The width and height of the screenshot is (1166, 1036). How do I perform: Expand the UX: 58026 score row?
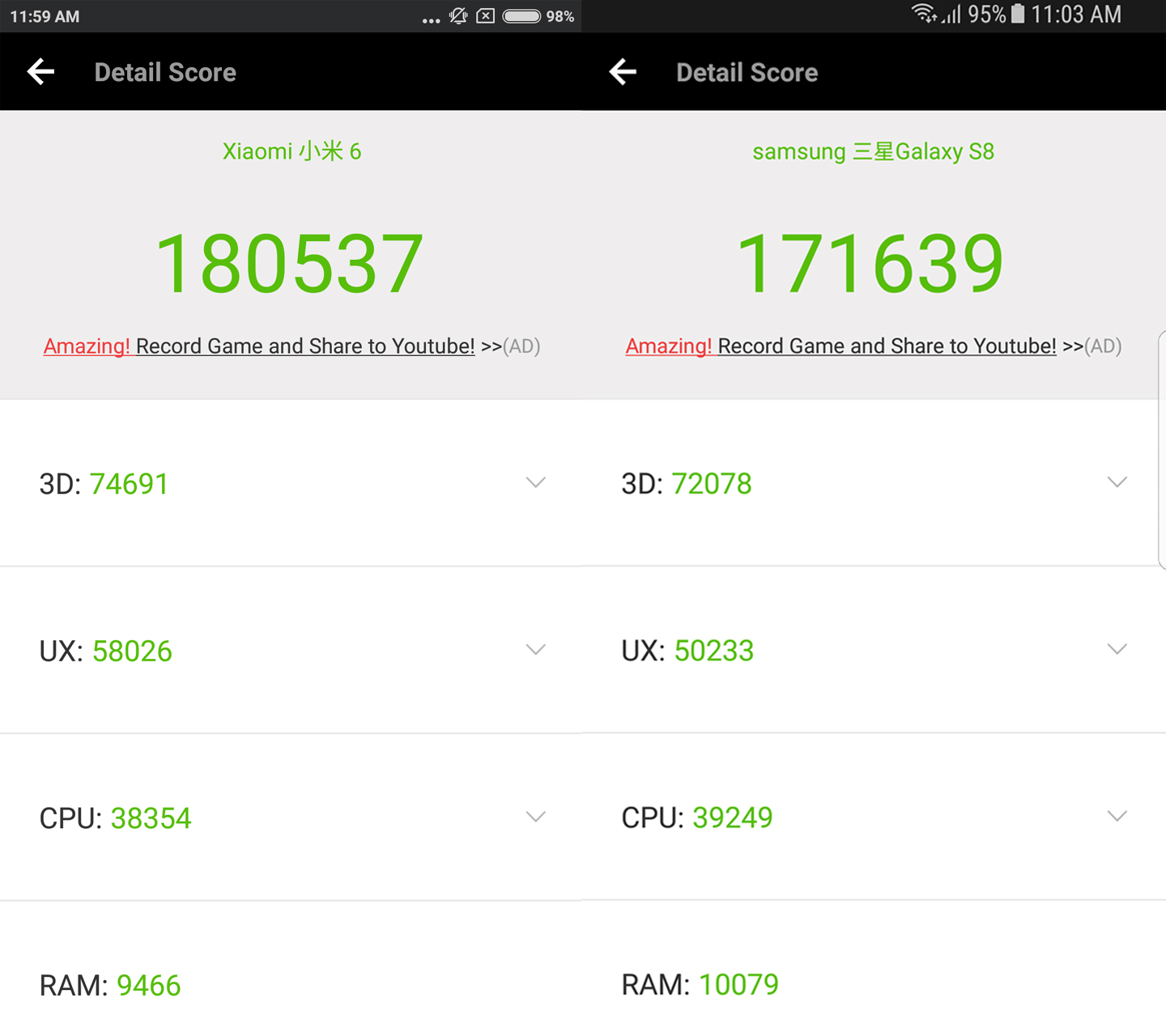click(x=291, y=651)
